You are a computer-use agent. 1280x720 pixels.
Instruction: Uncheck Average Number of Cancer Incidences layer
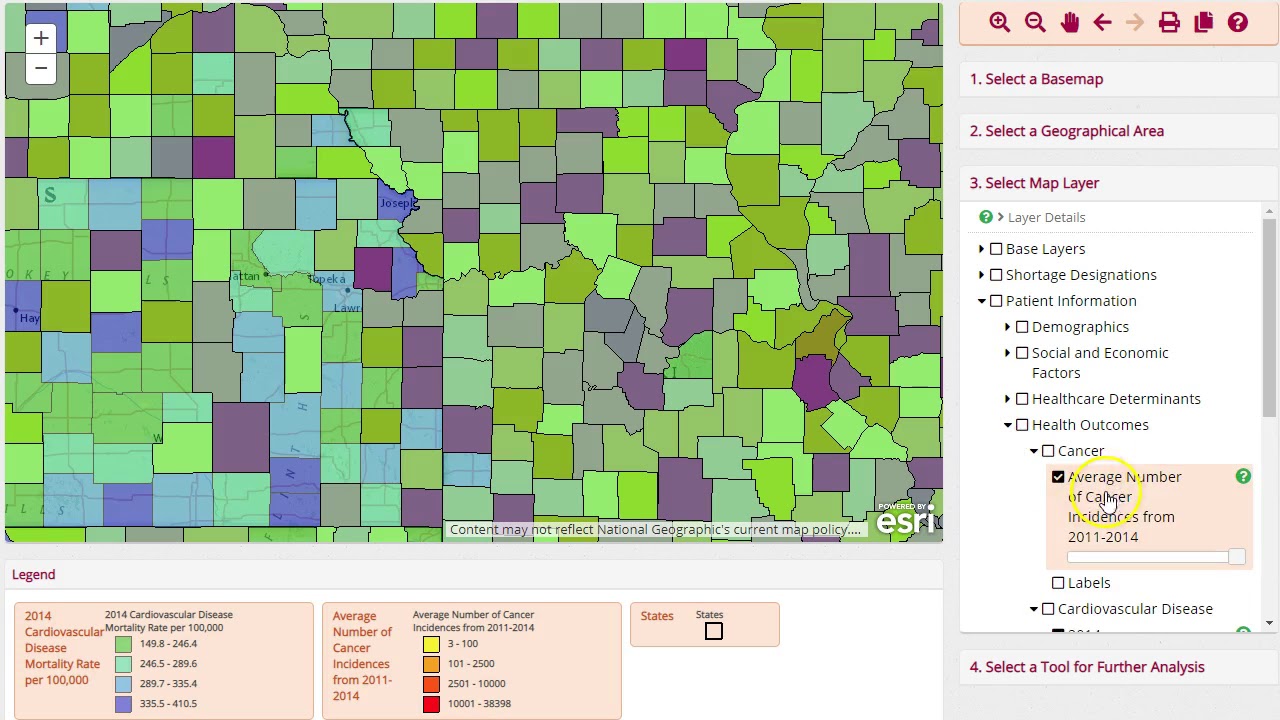pos(1058,477)
